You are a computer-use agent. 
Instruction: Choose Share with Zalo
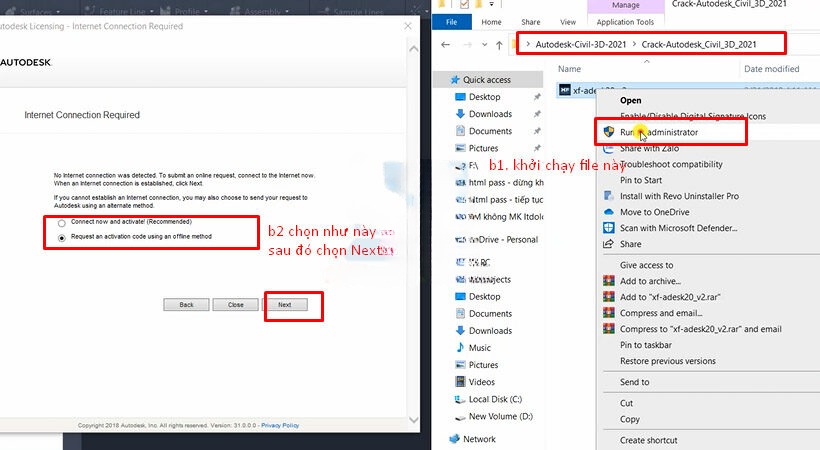[x=650, y=148]
